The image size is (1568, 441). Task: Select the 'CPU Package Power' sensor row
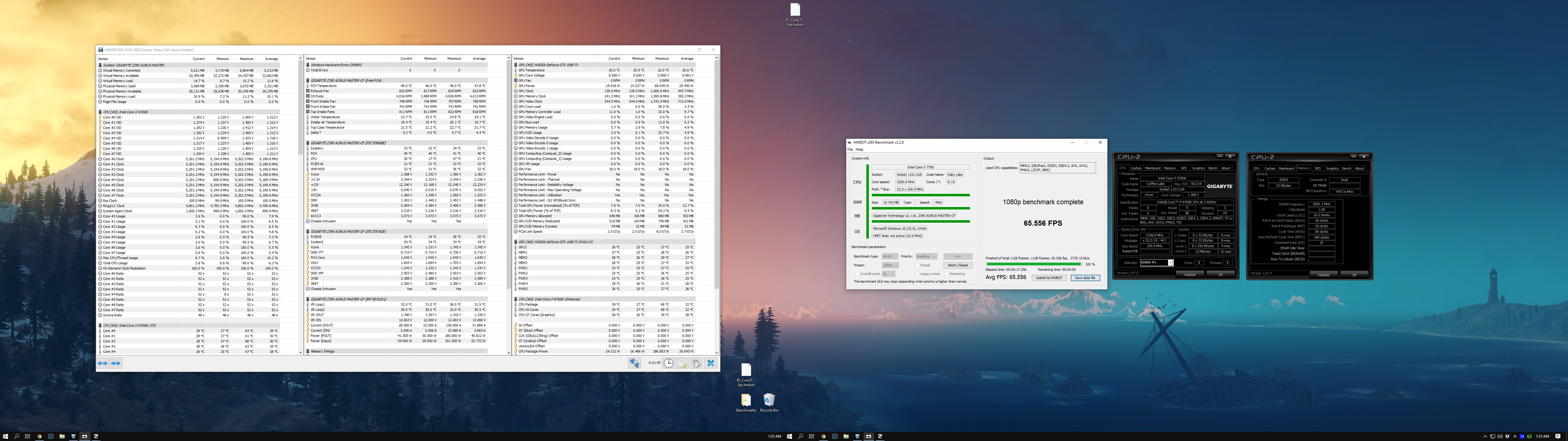click(604, 352)
